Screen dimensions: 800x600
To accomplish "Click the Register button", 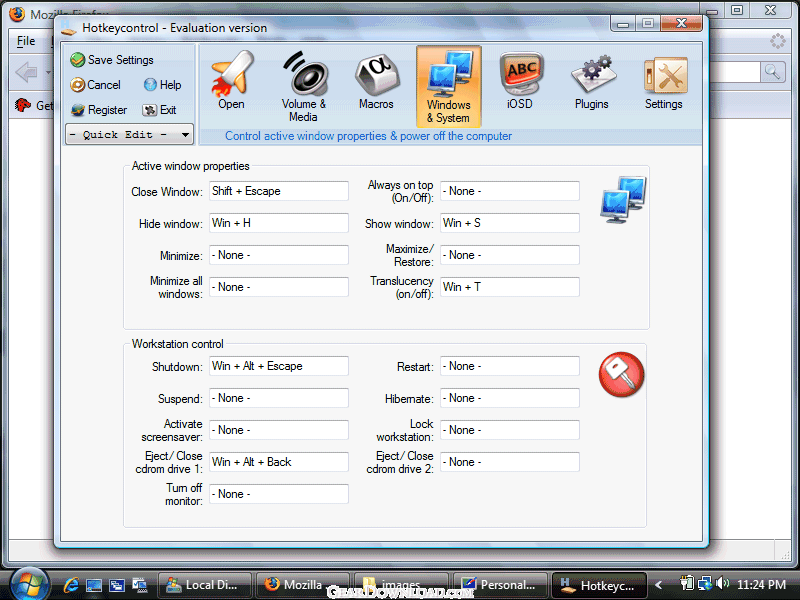I will tap(99, 110).
